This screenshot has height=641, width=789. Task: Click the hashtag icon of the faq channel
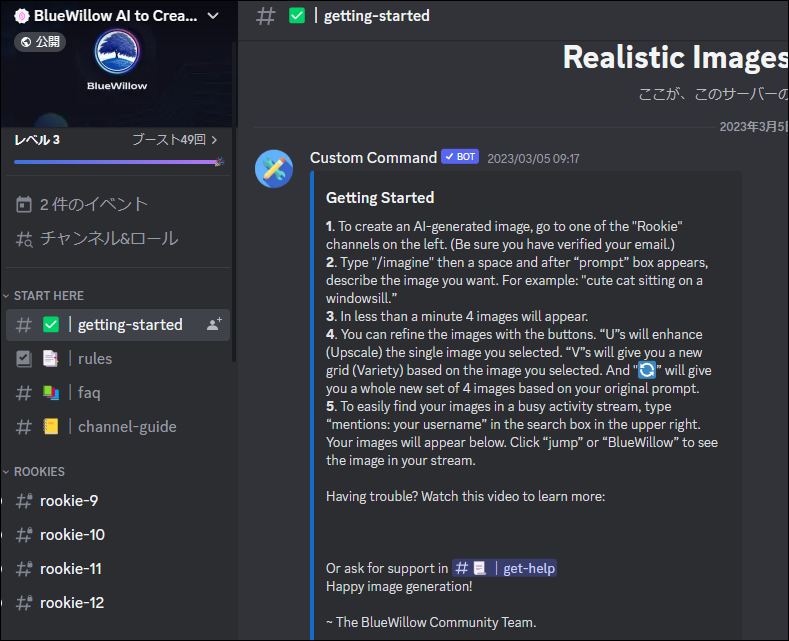[x=24, y=393]
